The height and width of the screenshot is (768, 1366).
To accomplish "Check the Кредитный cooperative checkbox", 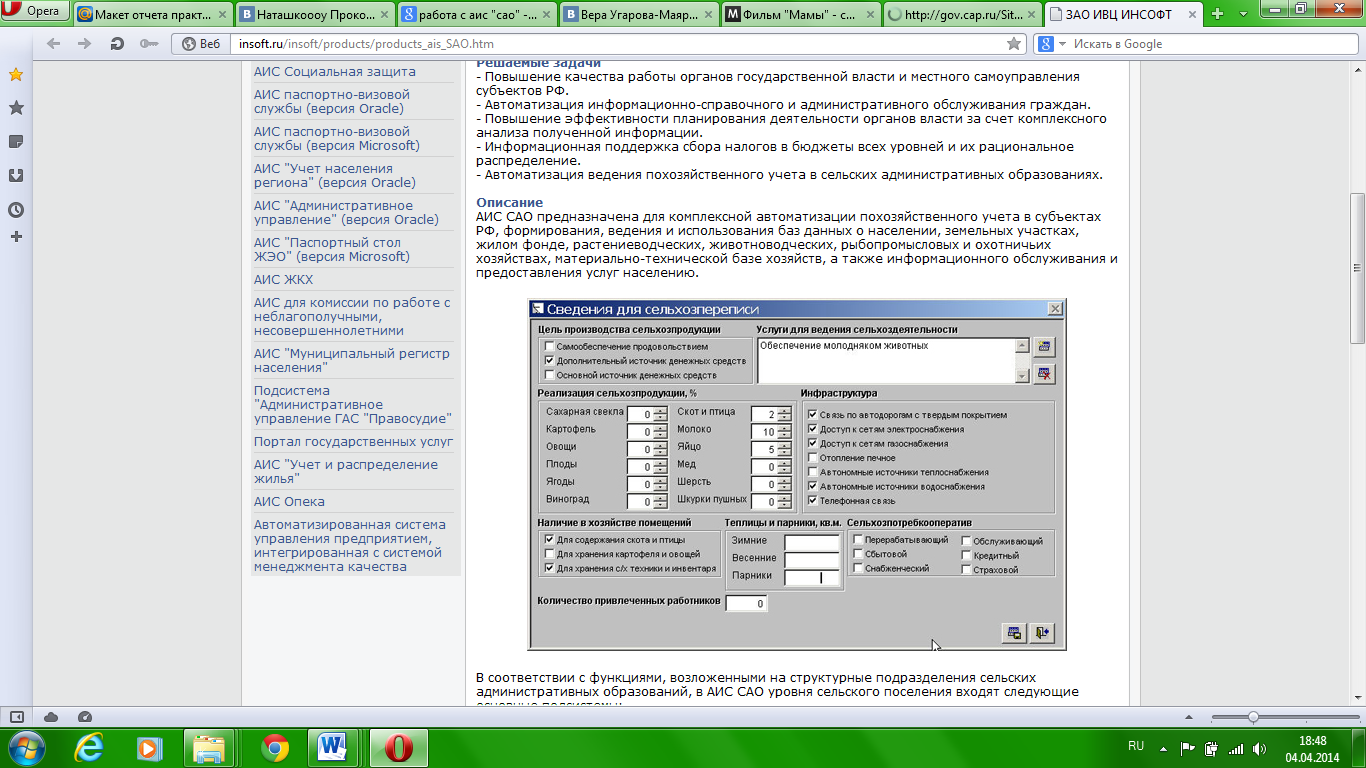I will coord(966,555).
